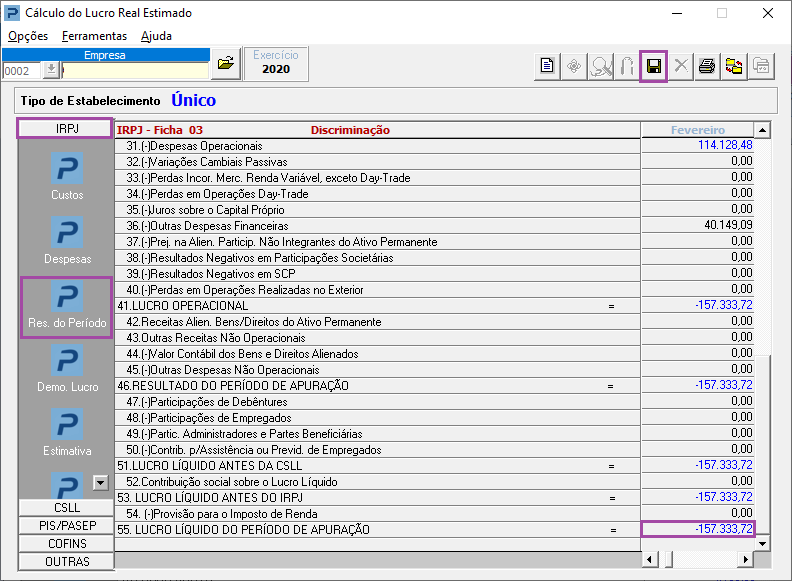The image size is (792, 581).
Task: Open the Ferramentas menu
Action: (94, 36)
